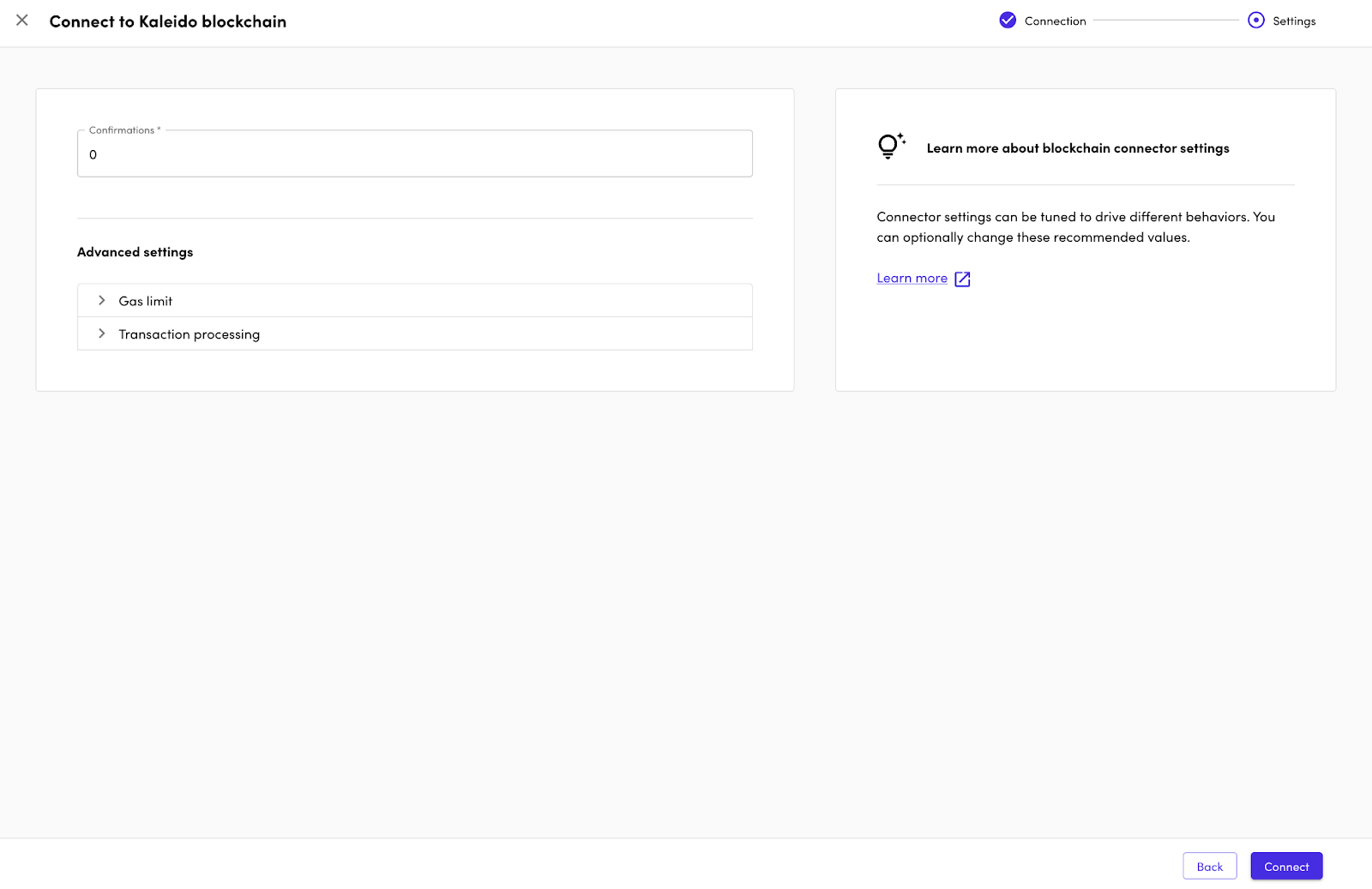Open the Learn more link
The height and width of the screenshot is (889, 1372).
pos(912,278)
